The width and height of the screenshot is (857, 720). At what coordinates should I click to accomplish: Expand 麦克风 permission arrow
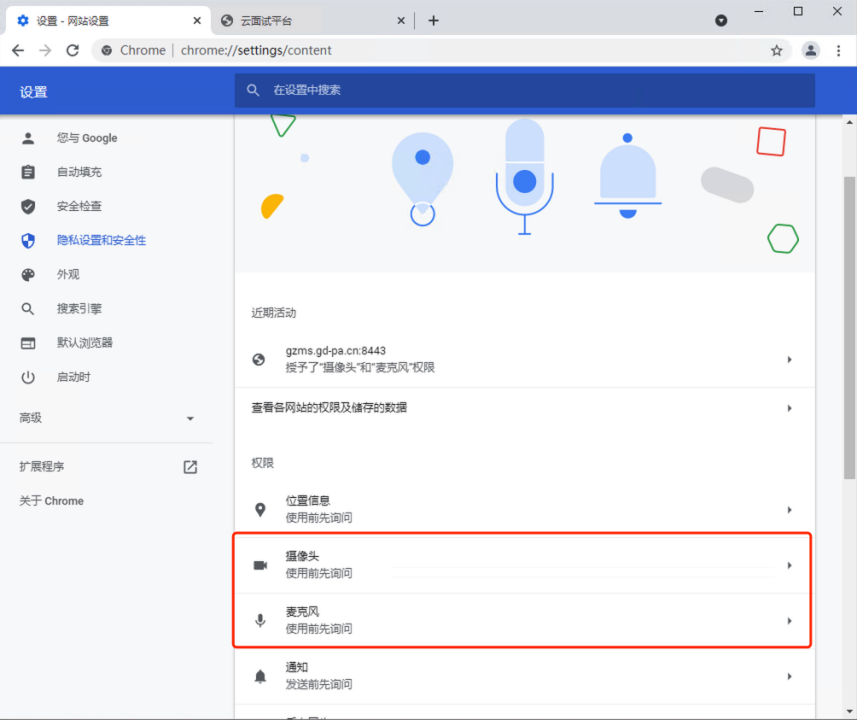pos(789,621)
